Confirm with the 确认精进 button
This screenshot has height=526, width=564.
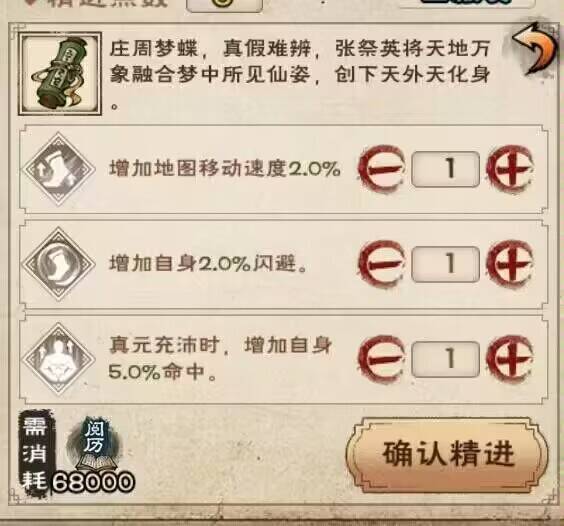click(447, 454)
